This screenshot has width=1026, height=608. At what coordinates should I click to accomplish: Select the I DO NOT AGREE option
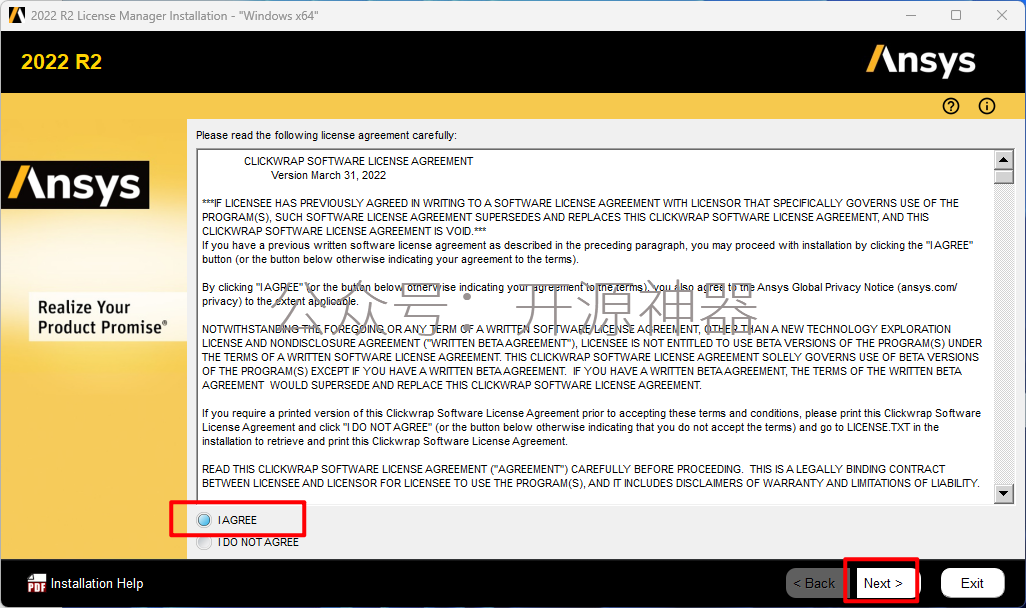(204, 543)
